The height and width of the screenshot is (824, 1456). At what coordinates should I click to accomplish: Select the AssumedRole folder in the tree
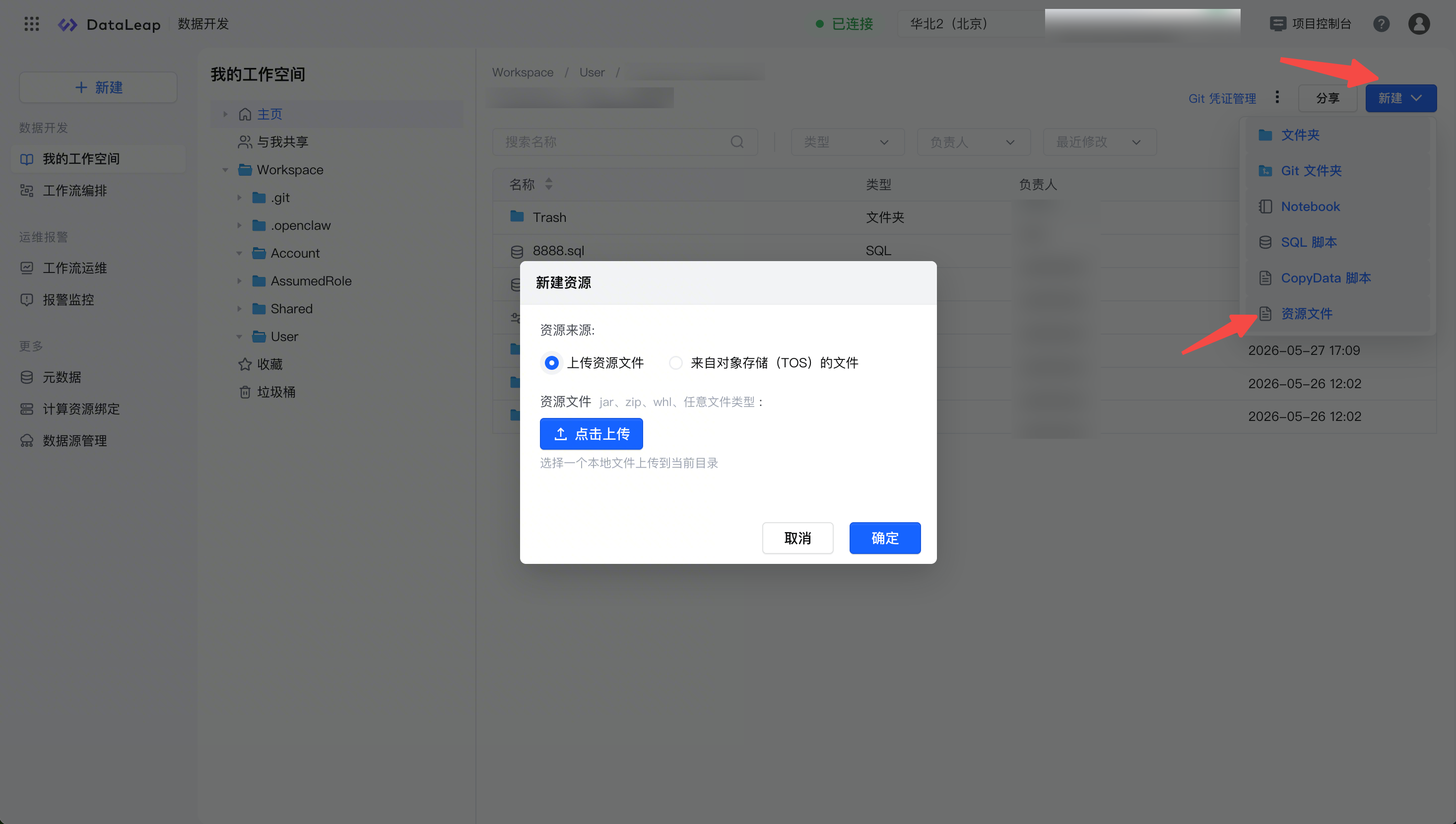click(311, 280)
